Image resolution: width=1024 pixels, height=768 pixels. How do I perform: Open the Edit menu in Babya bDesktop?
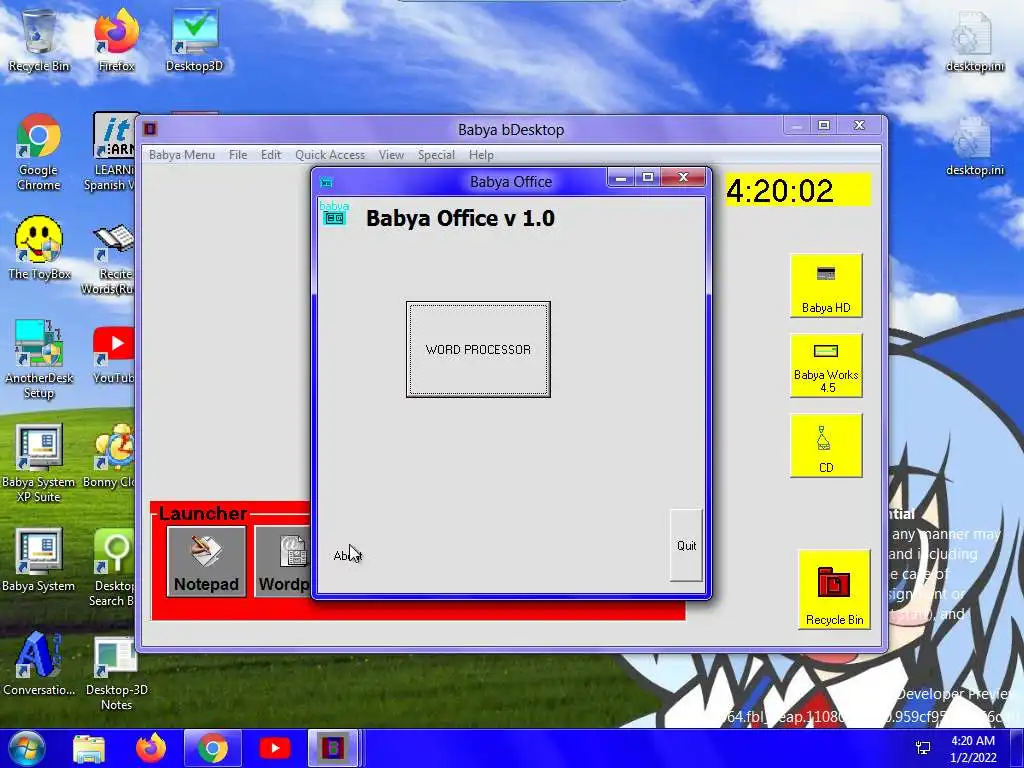pos(270,155)
